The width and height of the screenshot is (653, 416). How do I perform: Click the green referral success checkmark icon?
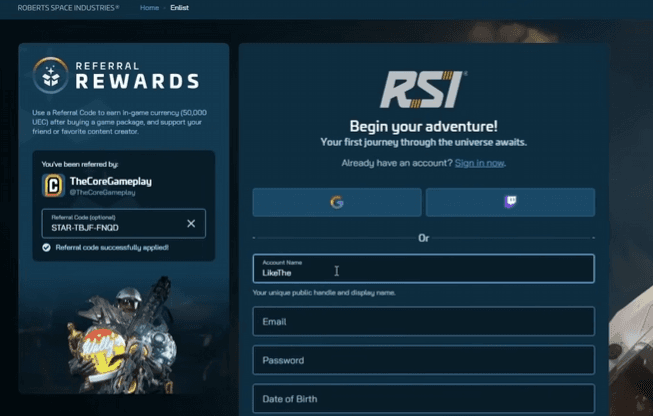click(46, 248)
